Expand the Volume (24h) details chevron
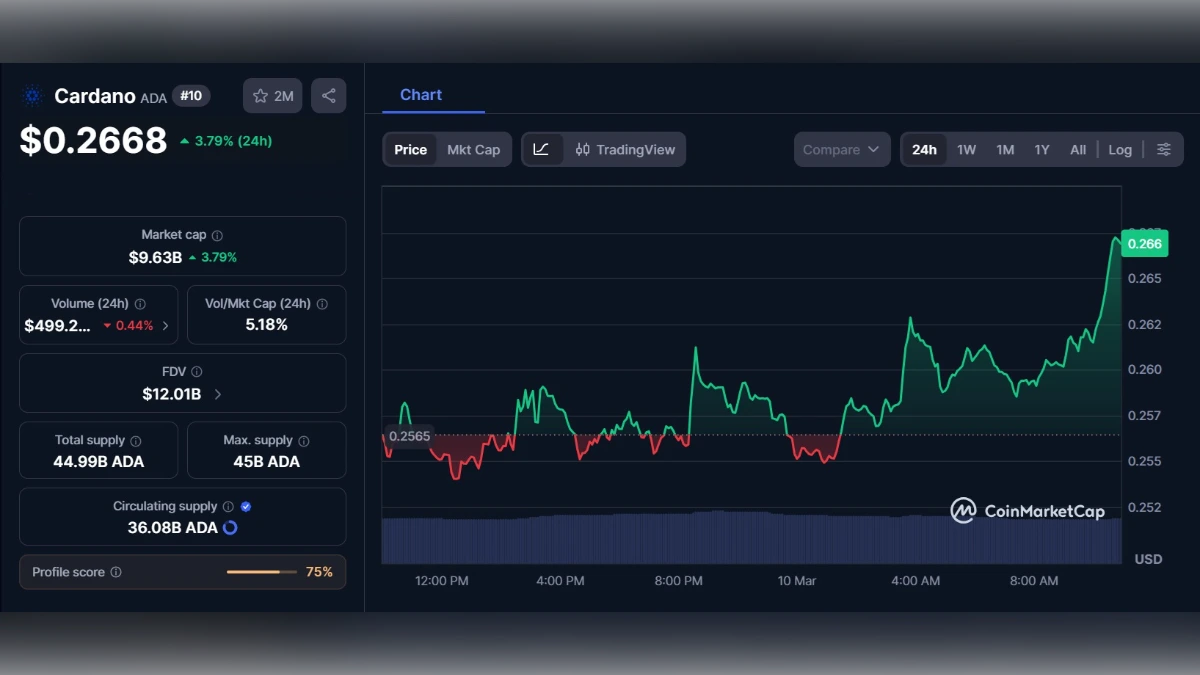Screen dimensions: 1200x675 coord(164,324)
